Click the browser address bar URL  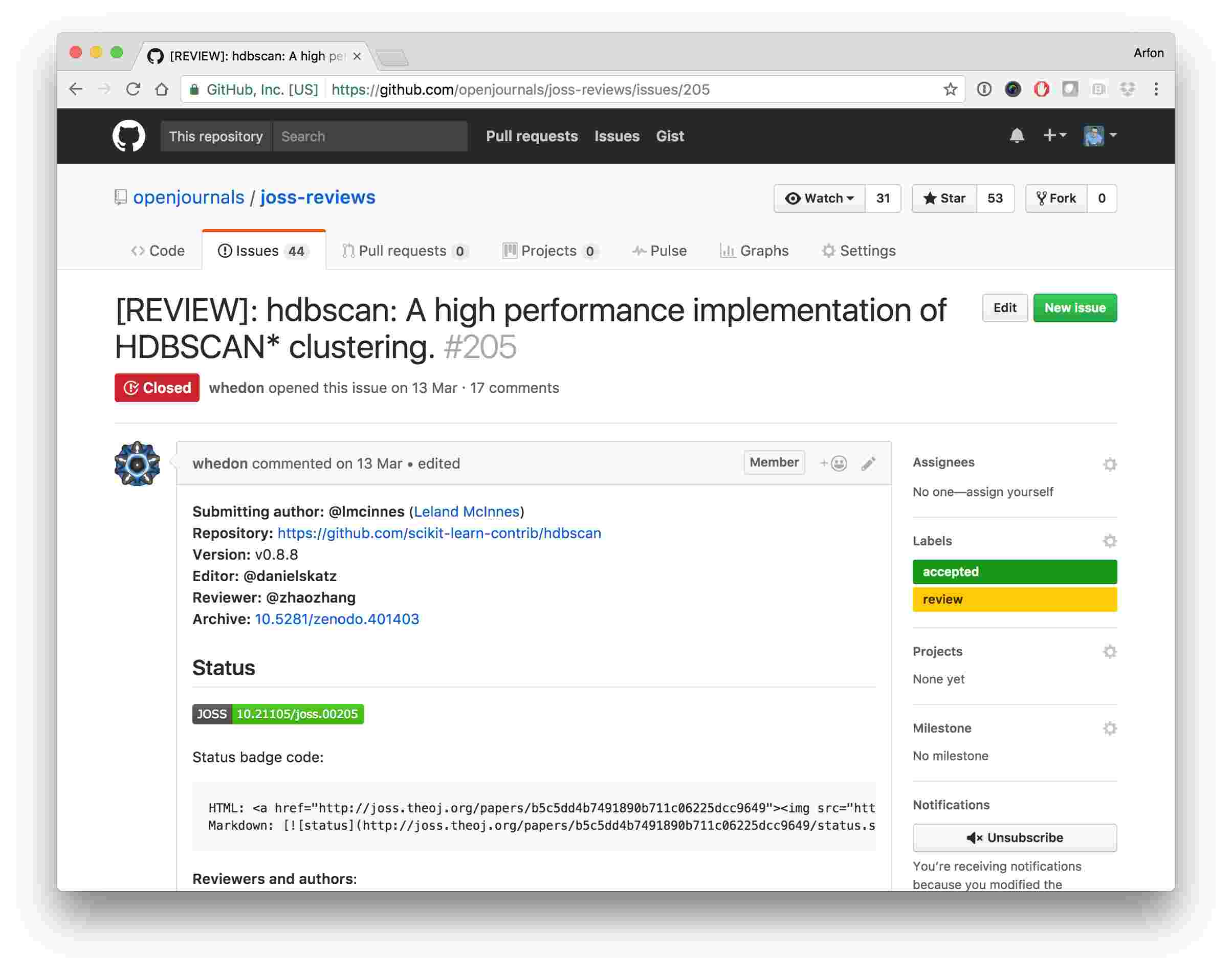520,90
